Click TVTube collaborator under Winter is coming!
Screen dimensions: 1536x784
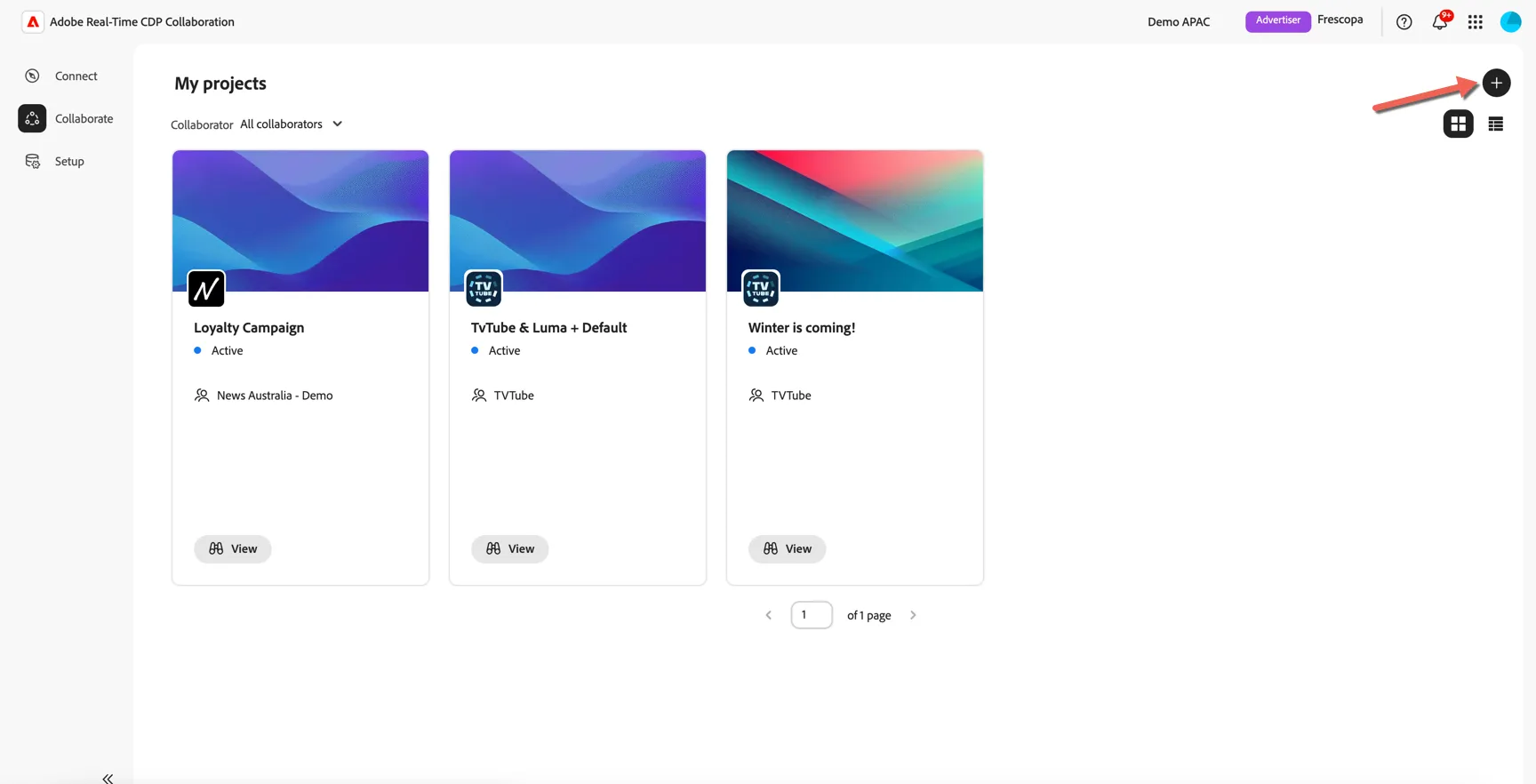(791, 396)
